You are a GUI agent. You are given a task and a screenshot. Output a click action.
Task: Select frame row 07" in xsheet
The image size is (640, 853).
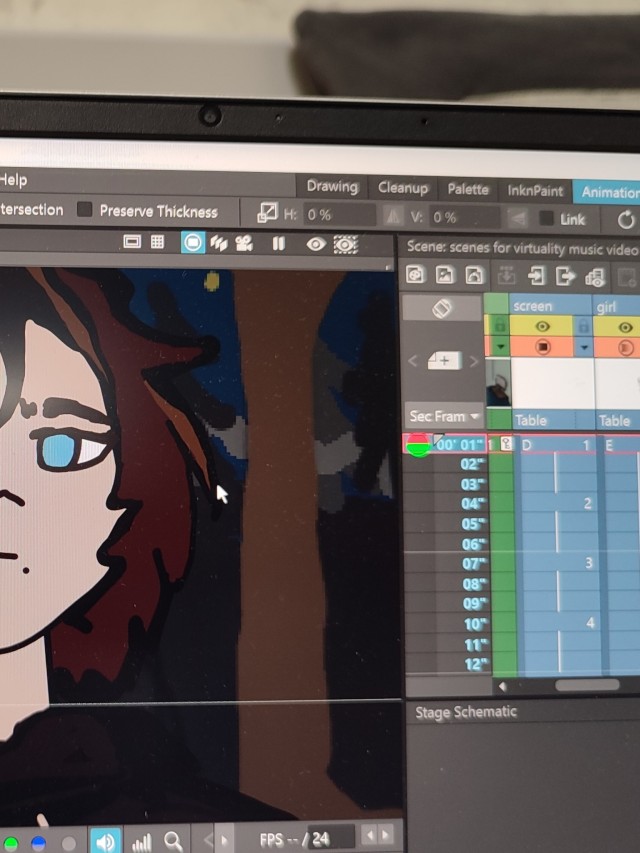(x=473, y=564)
